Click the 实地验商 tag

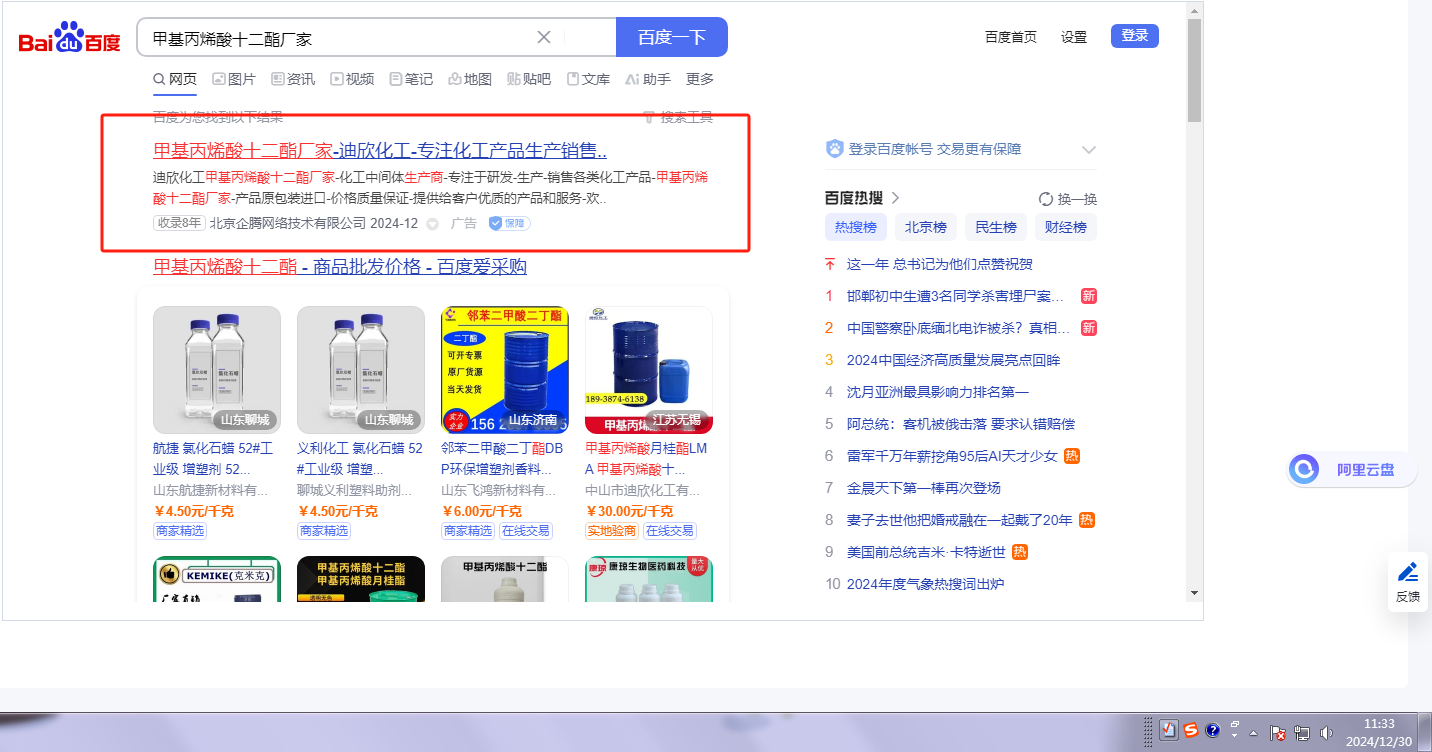coord(611,531)
